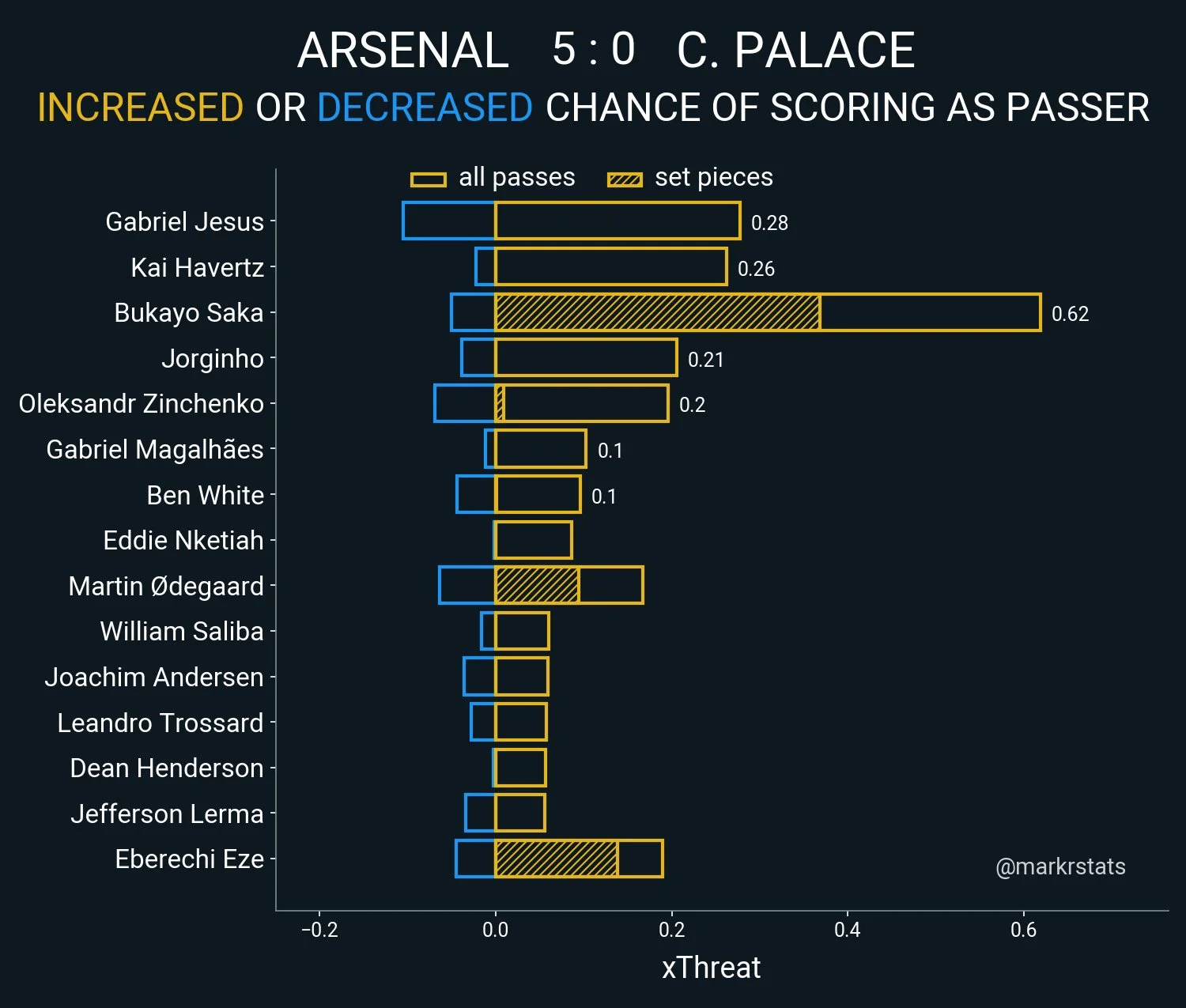
Task: Click the Dean Henderson player label
Action: pos(166,768)
